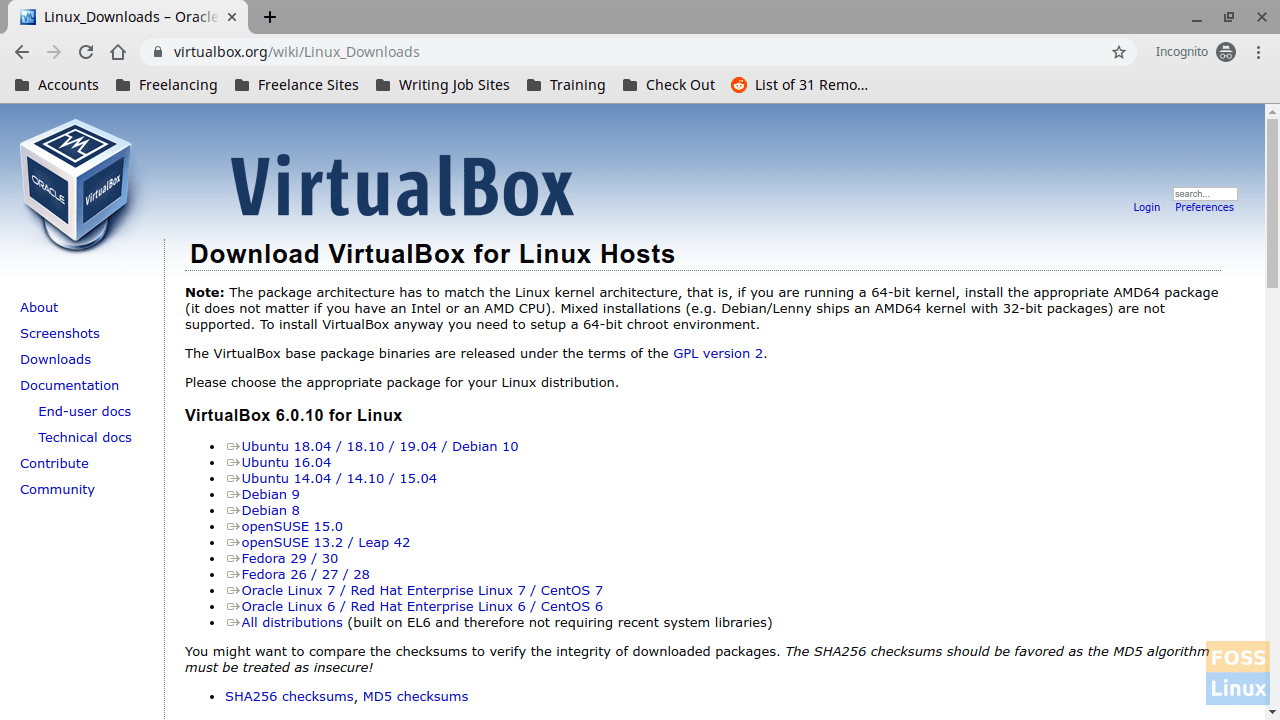Image resolution: width=1280 pixels, height=720 pixels.
Task: Click the browser back arrow
Action: click(22, 52)
